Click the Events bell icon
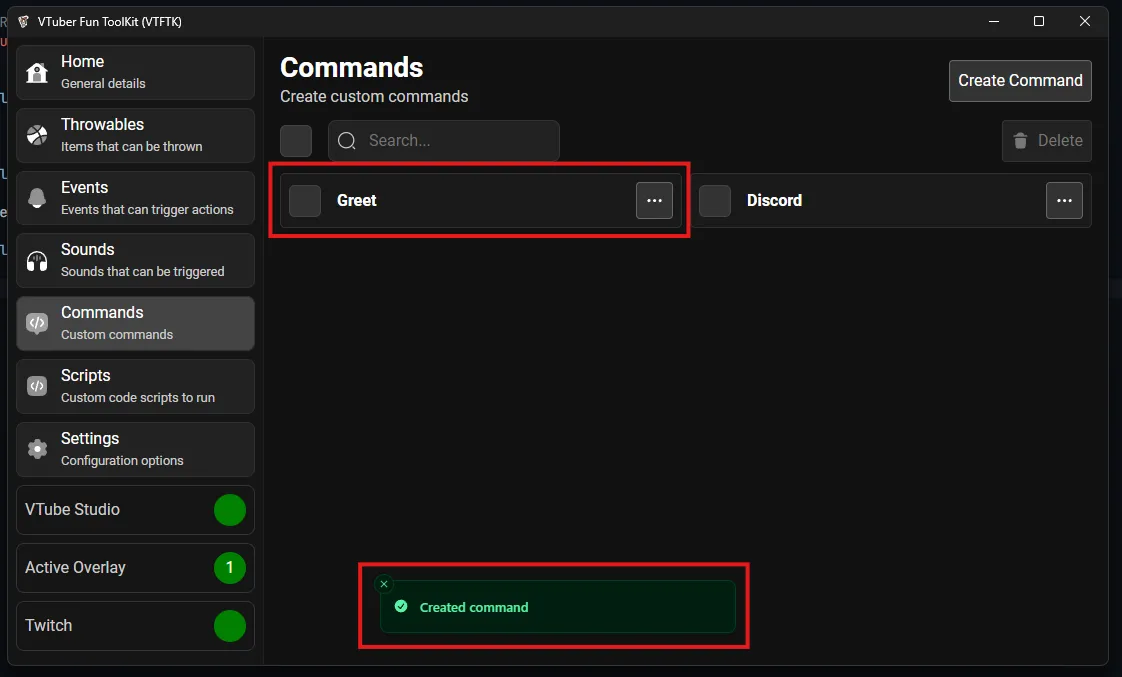 click(37, 198)
